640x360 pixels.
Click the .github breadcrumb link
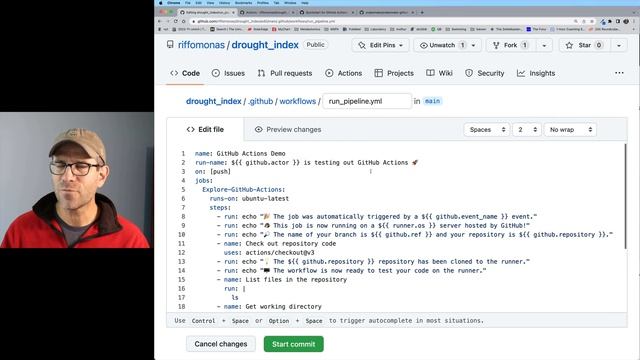click(x=260, y=101)
